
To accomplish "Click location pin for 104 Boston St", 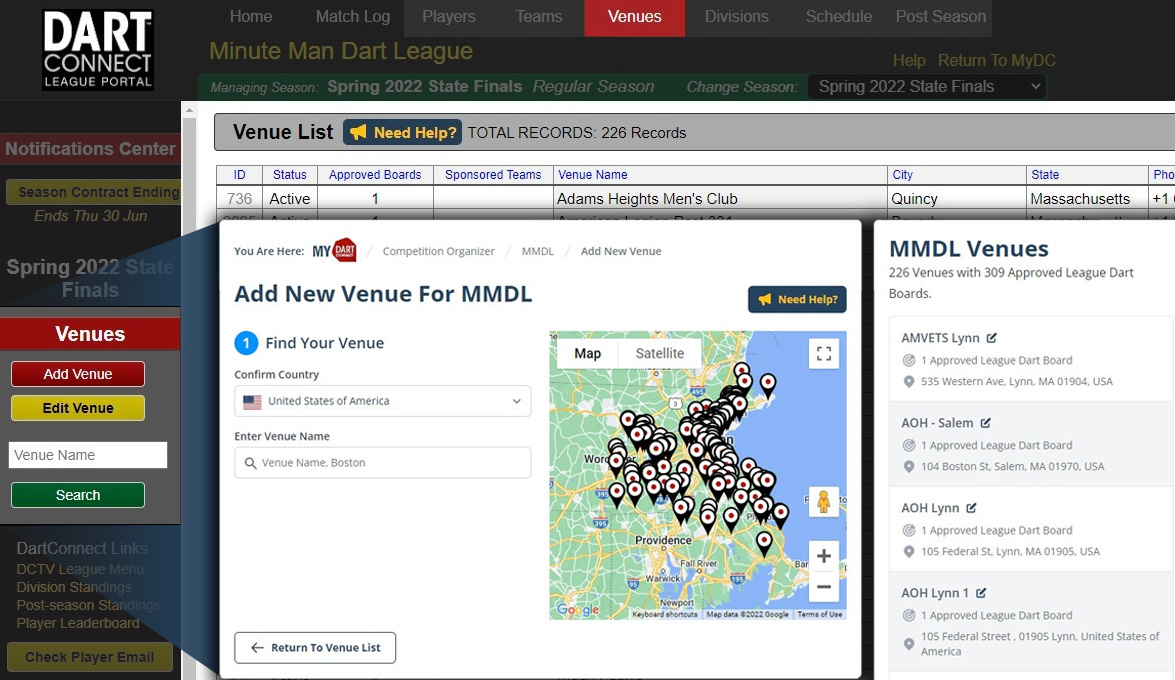I will tap(909, 466).
